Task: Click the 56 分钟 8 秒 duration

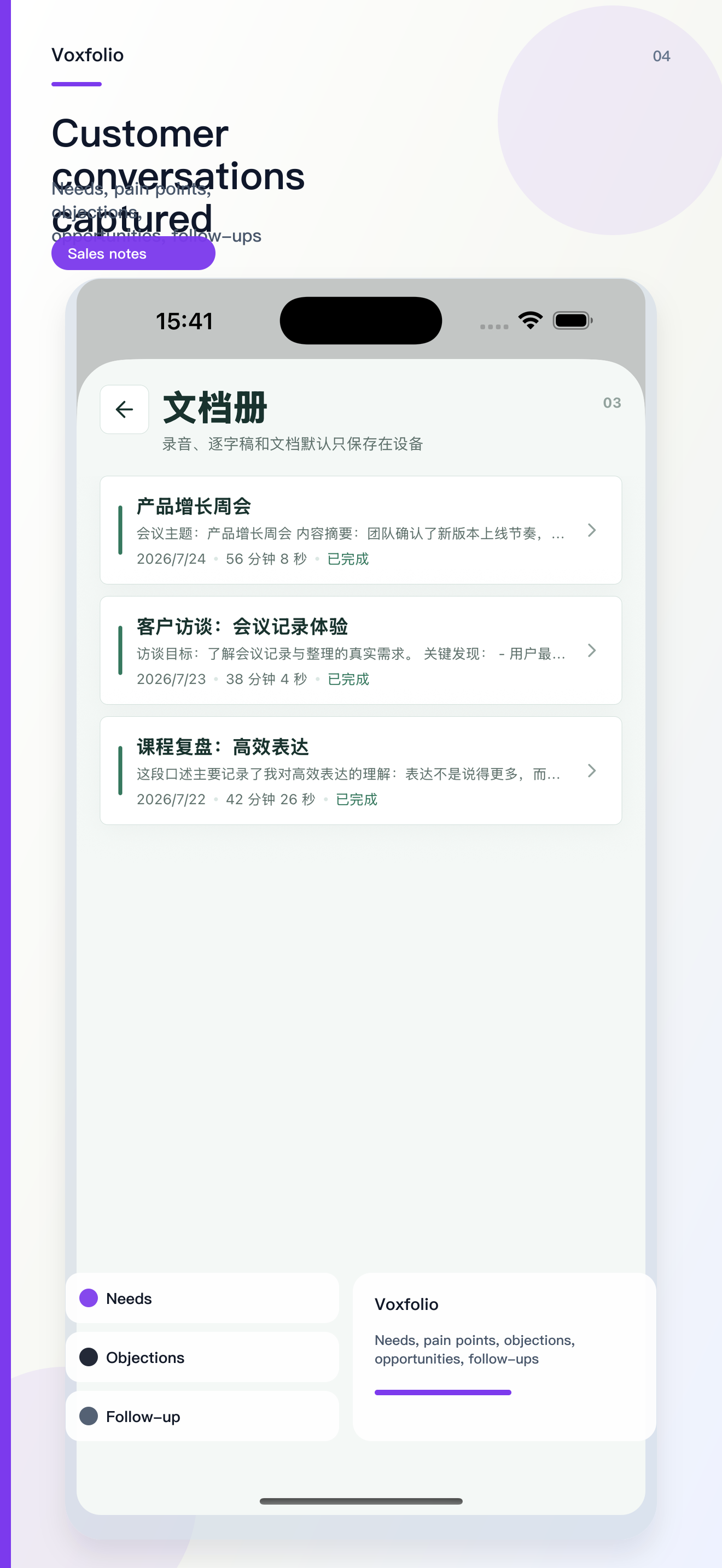Action: tap(266, 559)
